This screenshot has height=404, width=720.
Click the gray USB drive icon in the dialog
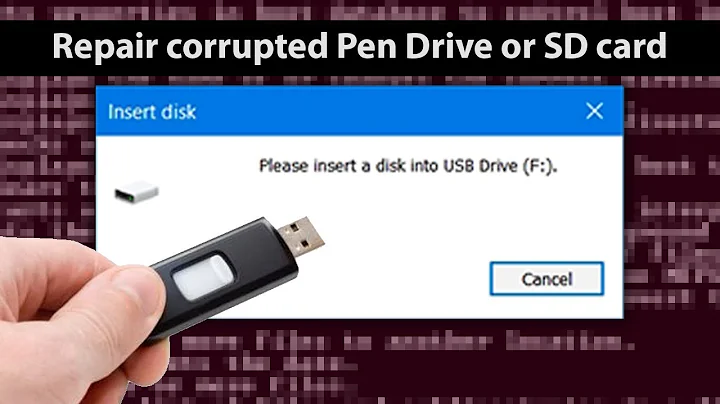tap(136, 192)
